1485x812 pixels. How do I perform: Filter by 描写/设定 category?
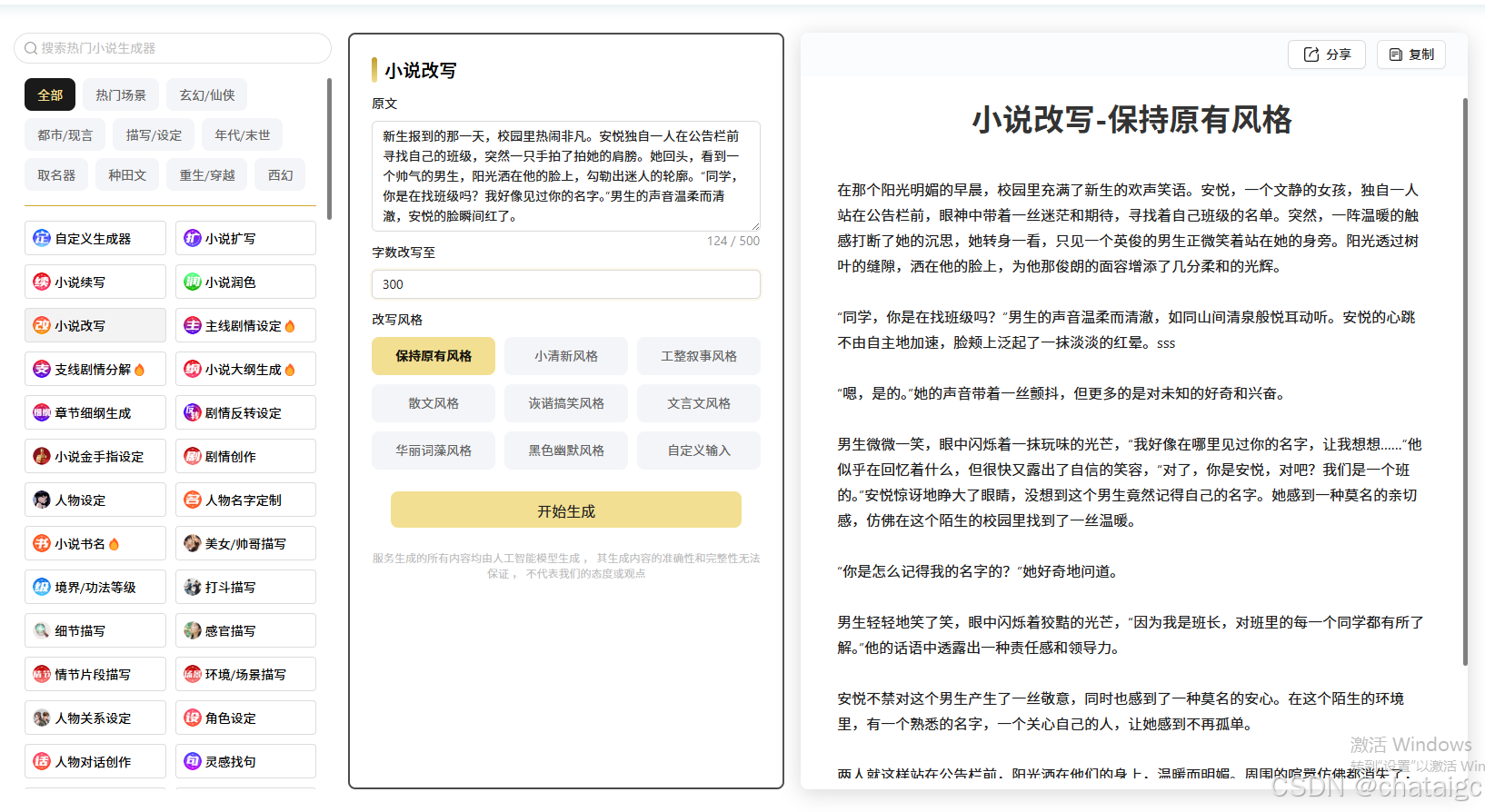(154, 135)
